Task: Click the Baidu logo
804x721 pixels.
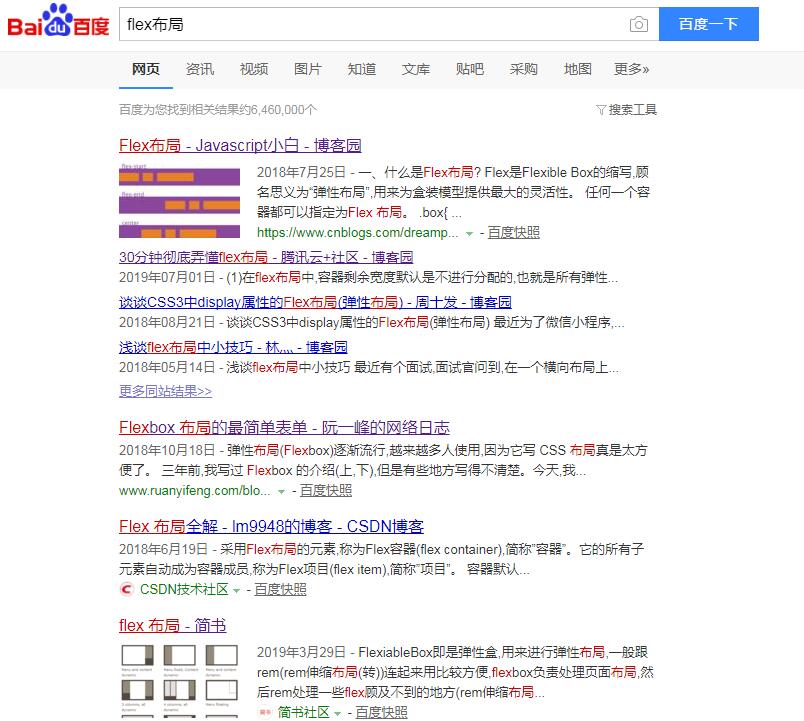Action: tap(58, 22)
